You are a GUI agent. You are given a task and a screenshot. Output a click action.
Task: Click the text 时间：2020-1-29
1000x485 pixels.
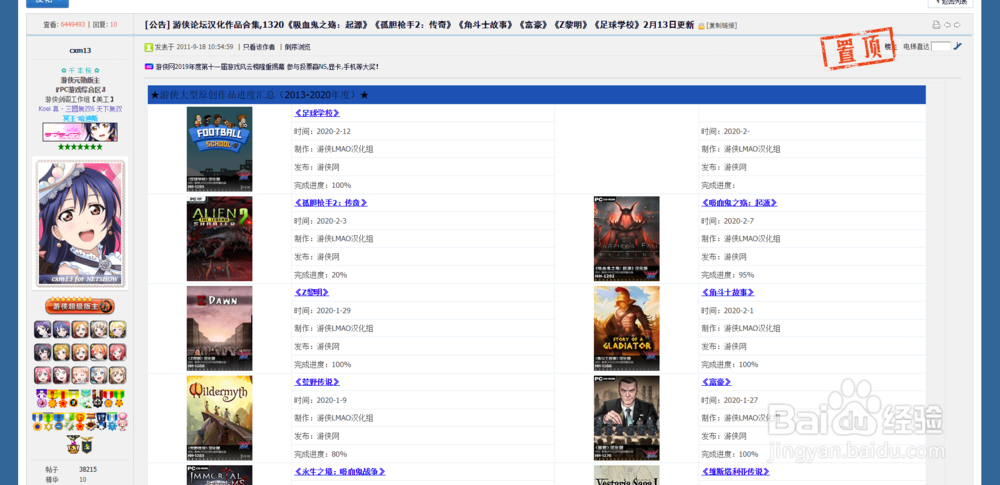[x=323, y=311]
